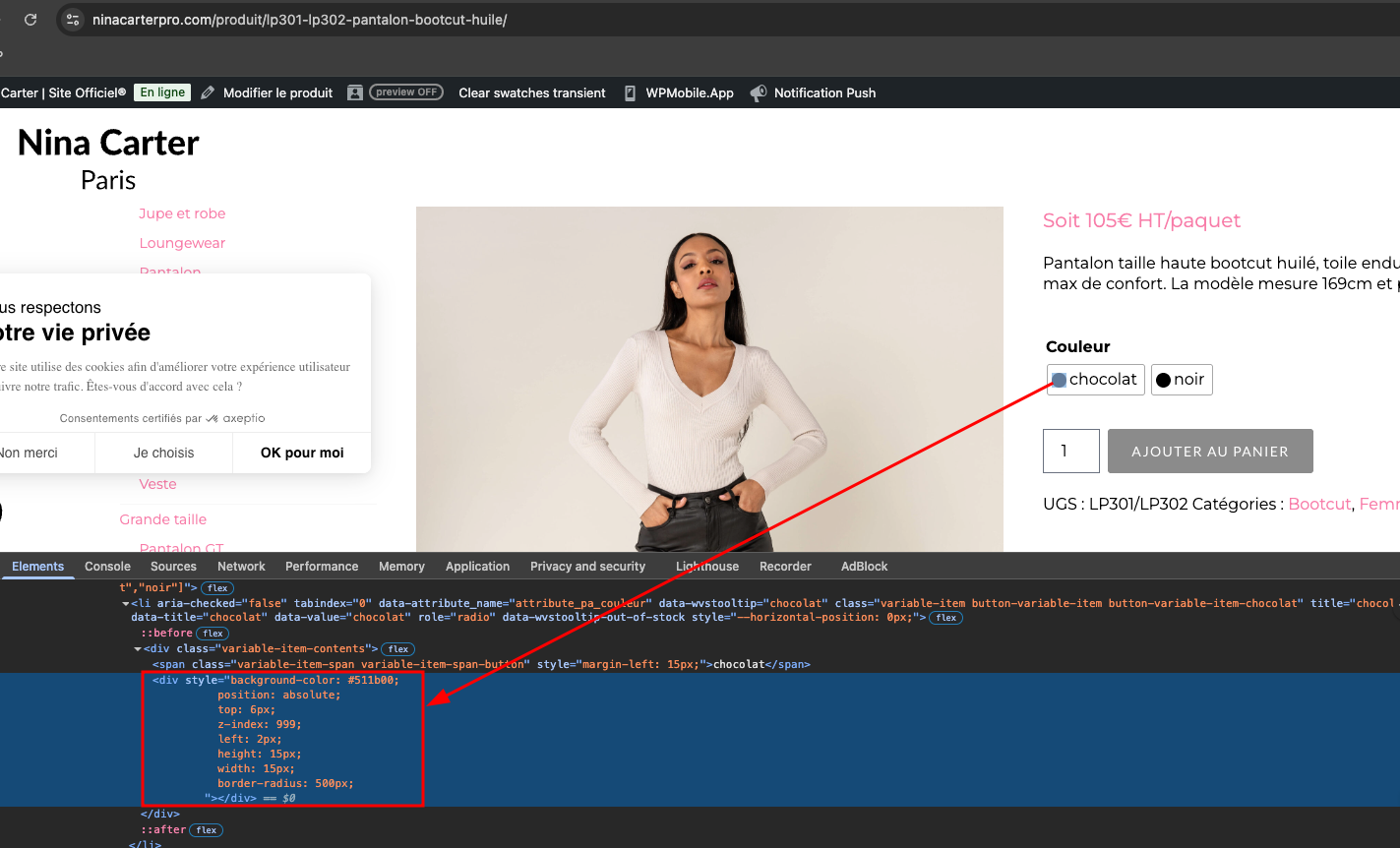
Task: Open the Recorder tab
Action: click(785, 567)
